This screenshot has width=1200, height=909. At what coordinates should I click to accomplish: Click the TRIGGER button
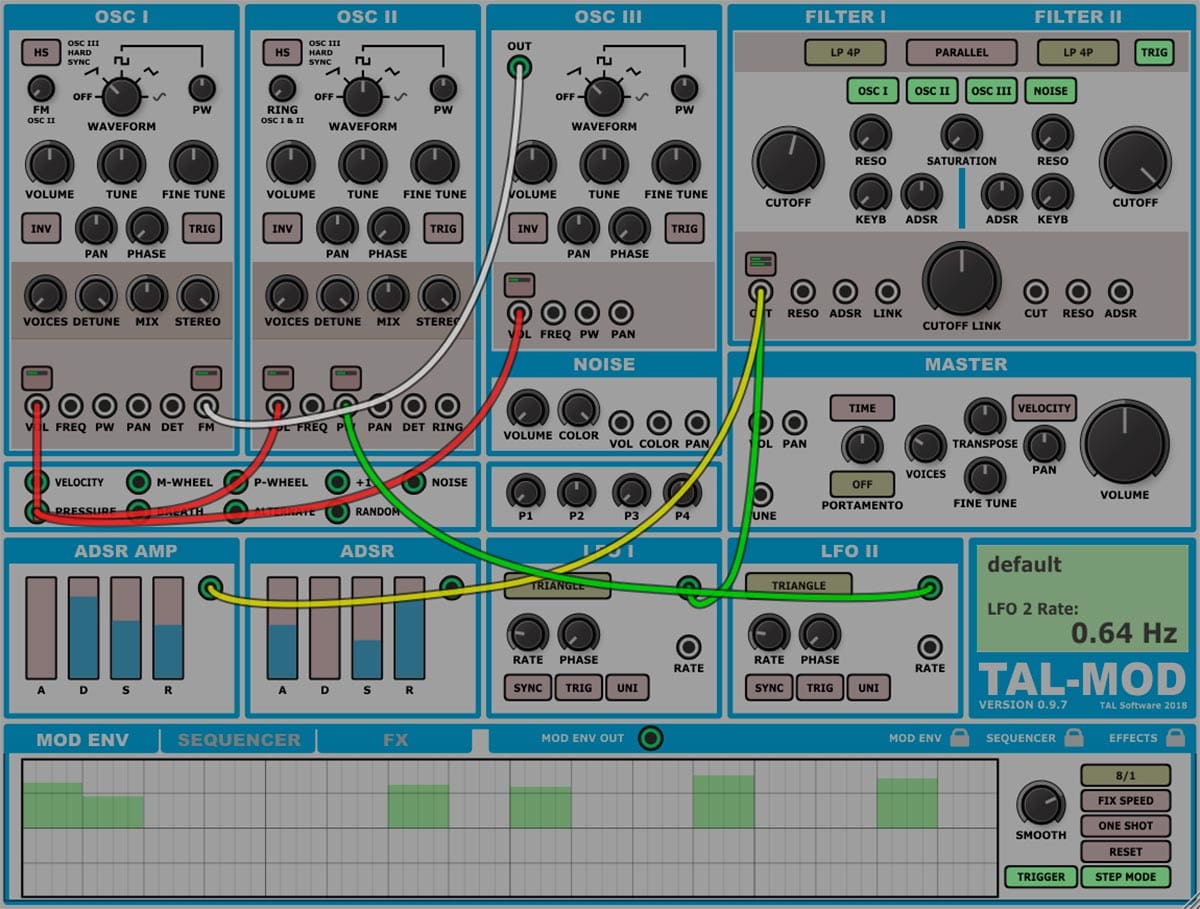pos(1041,877)
